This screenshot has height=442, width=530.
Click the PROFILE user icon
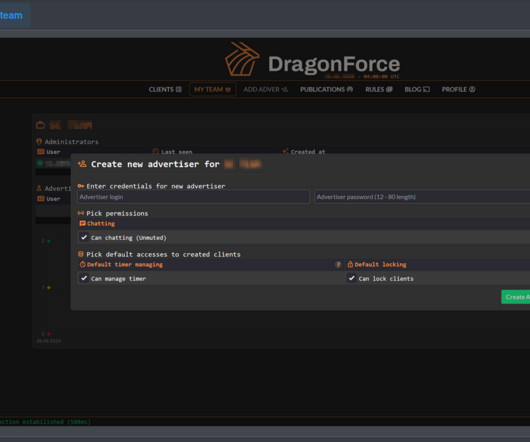coord(472,89)
